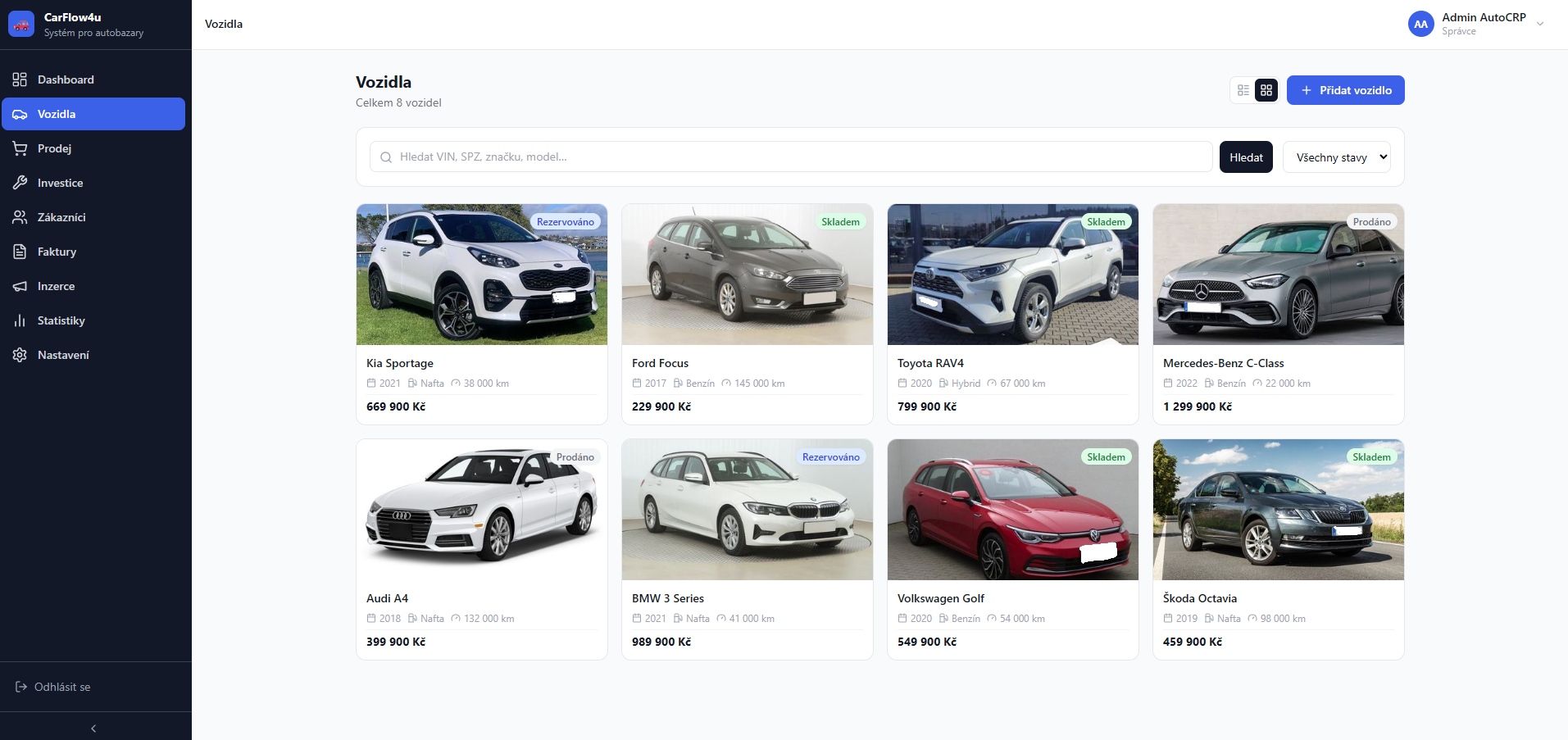Open the Investice section
Viewport: 1568px width, 740px height.
click(x=93, y=183)
